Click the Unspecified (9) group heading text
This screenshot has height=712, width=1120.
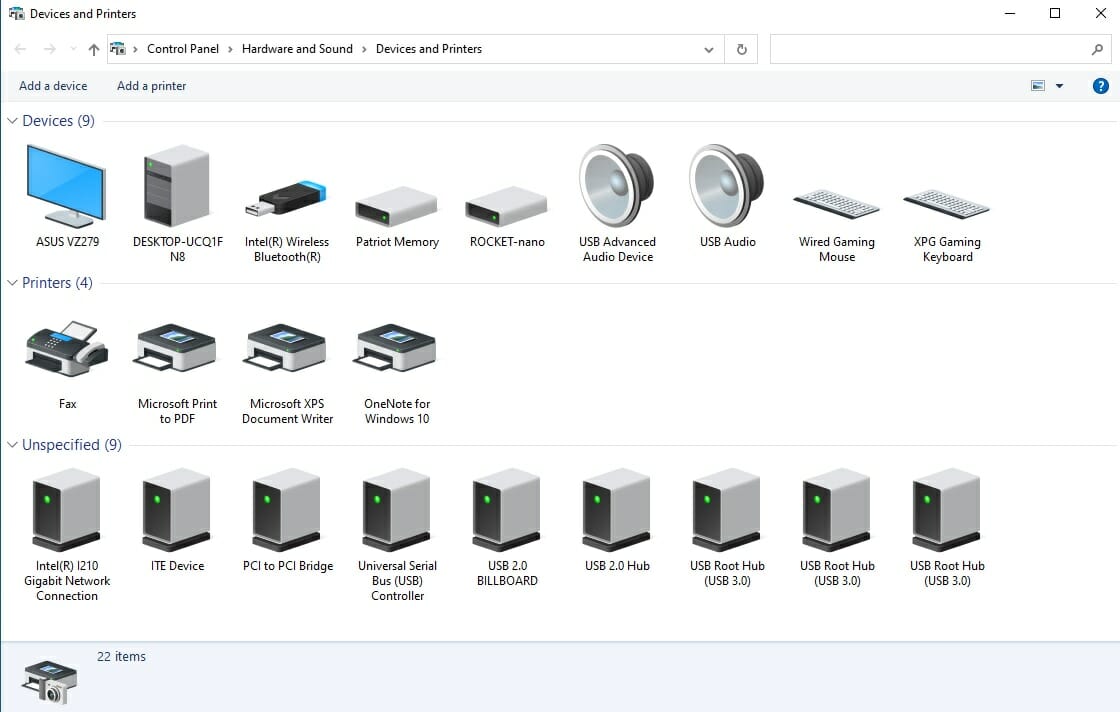[72, 445]
